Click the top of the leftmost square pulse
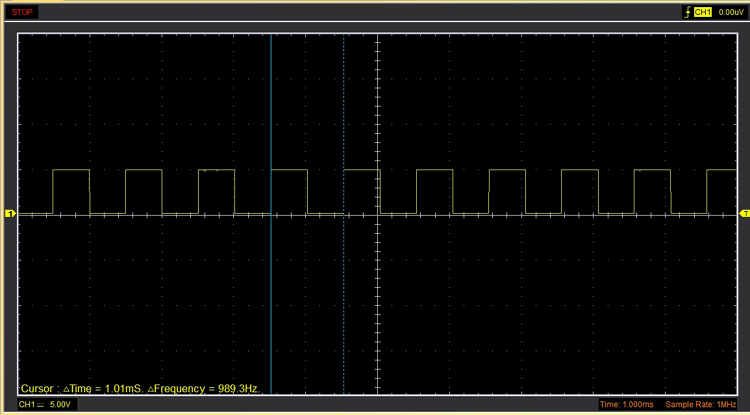This screenshot has width=750, height=415. [70, 170]
